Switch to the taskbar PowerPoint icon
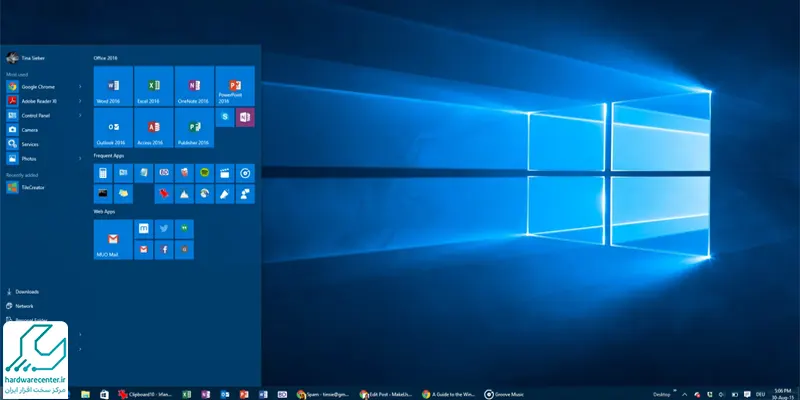The image size is (800, 400). click(244, 394)
